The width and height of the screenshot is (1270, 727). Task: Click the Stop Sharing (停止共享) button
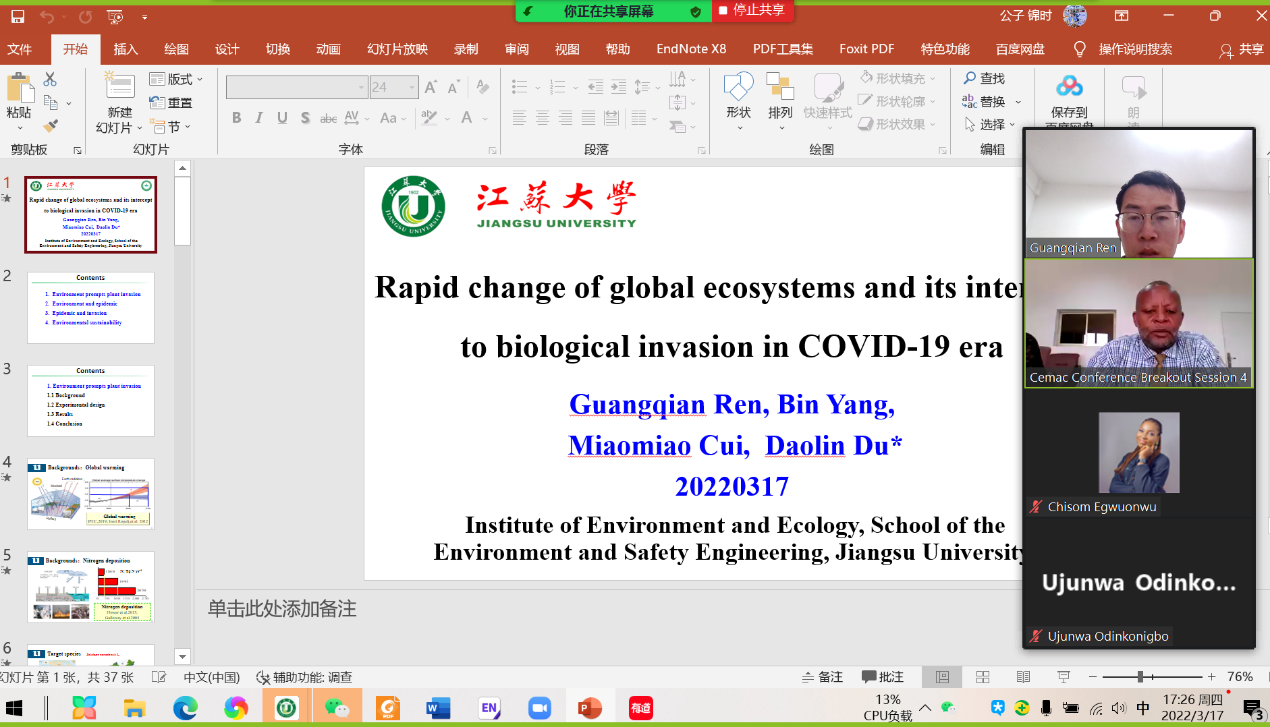(752, 10)
